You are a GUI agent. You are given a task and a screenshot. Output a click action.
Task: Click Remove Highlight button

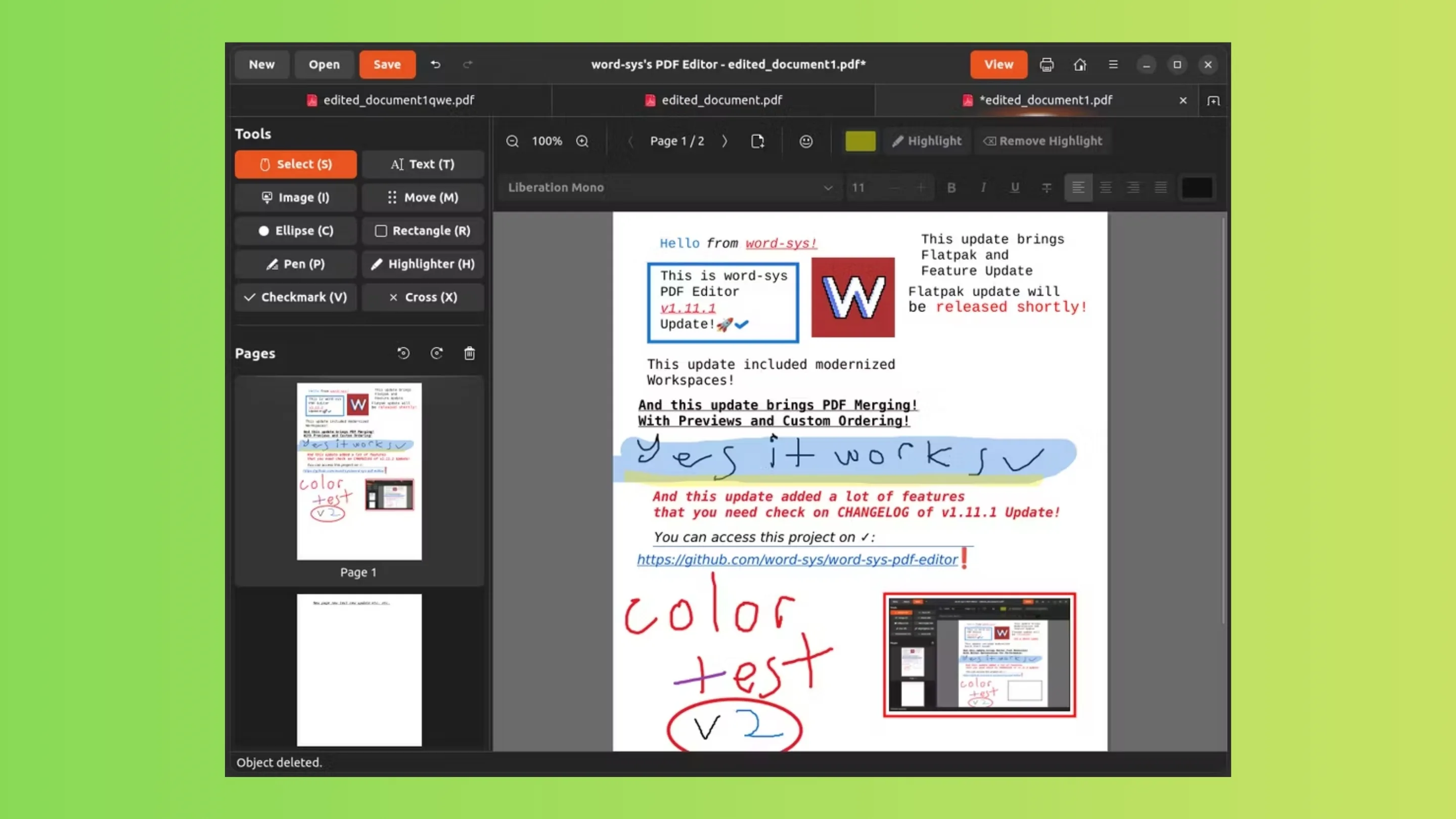click(1042, 142)
